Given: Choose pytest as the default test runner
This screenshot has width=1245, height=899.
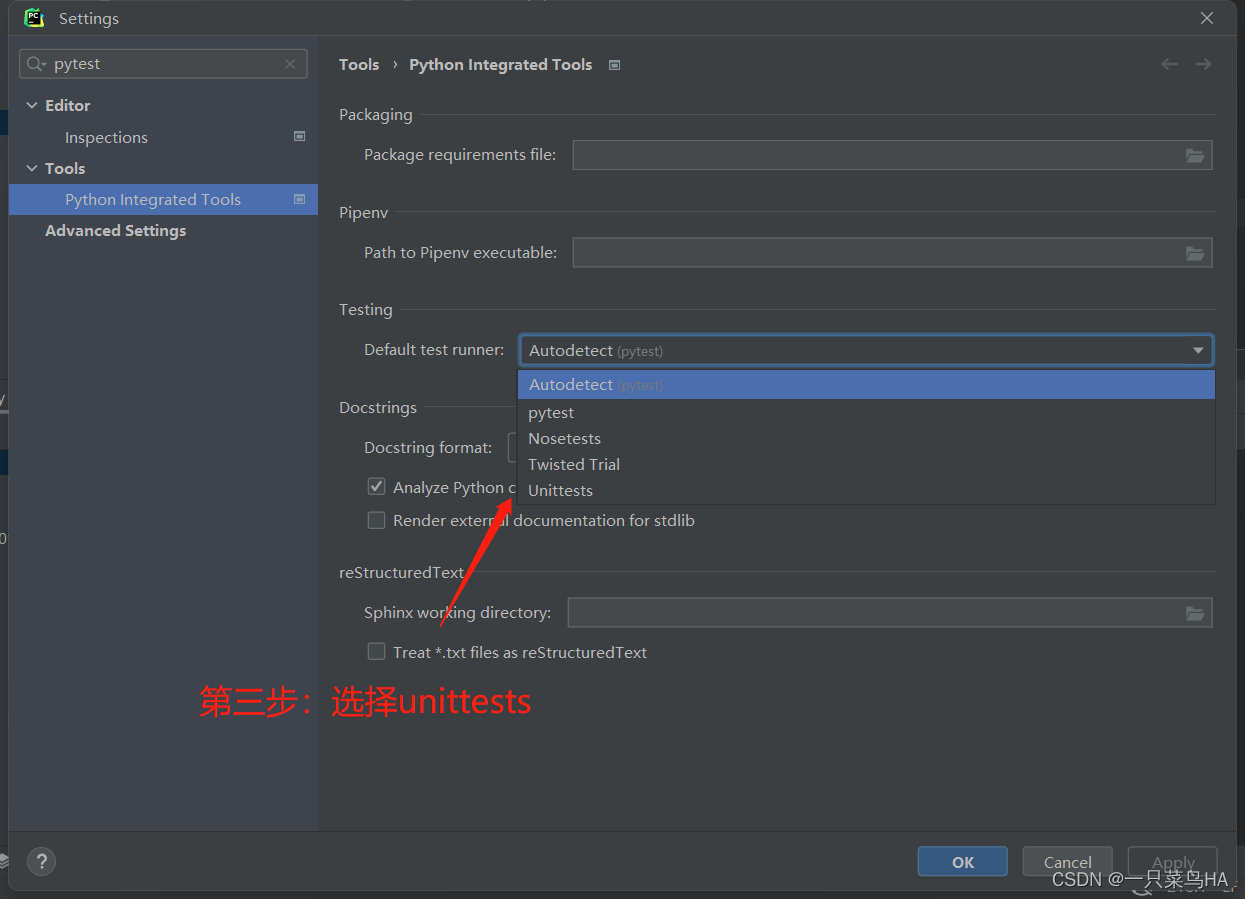Looking at the screenshot, I should (551, 412).
